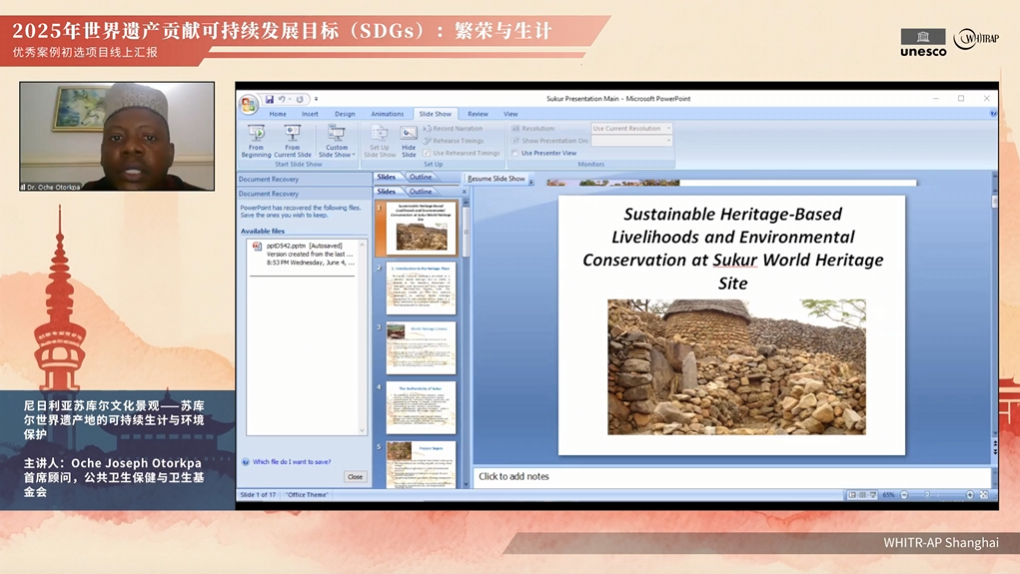Open the Resolution dropdown
The width and height of the screenshot is (1020, 574).
pyautogui.click(x=632, y=128)
